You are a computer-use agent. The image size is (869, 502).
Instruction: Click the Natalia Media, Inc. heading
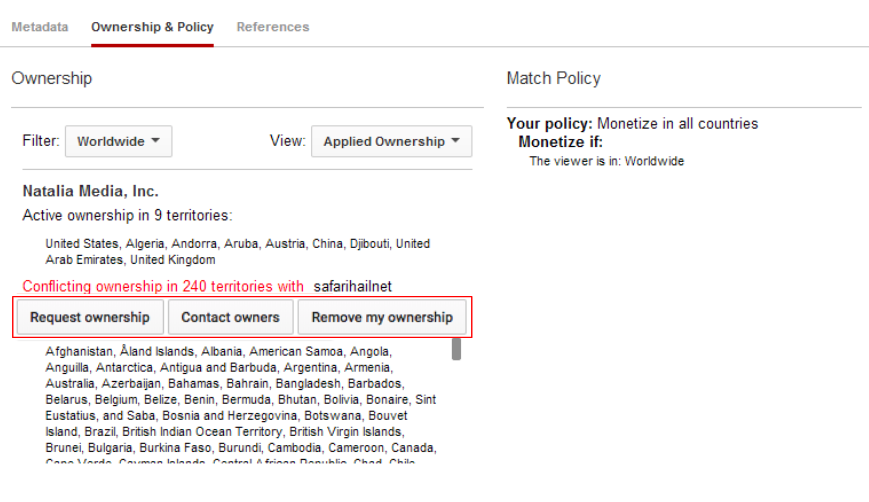point(90,191)
